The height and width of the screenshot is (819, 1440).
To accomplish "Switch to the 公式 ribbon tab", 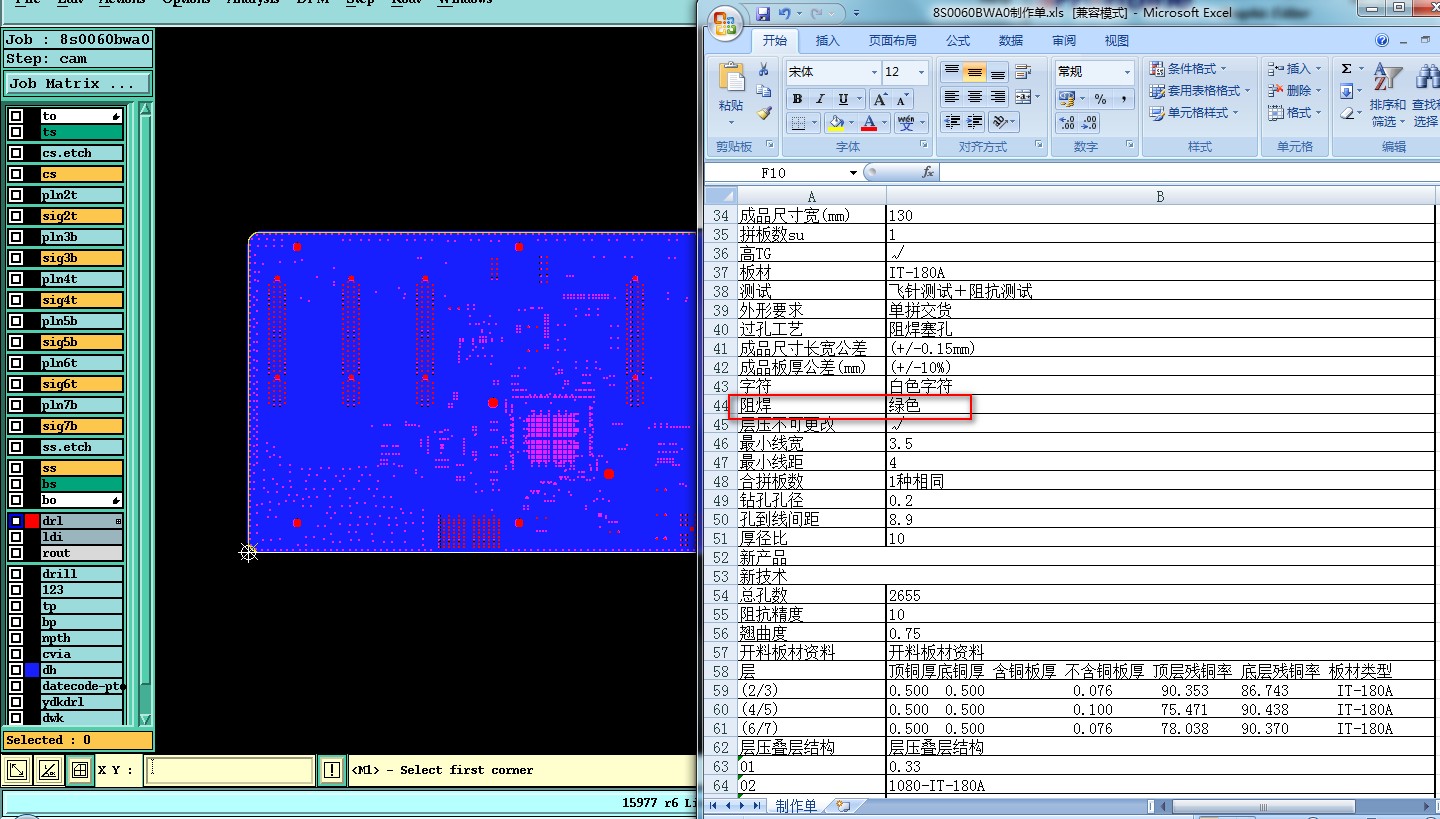I will 958,41.
